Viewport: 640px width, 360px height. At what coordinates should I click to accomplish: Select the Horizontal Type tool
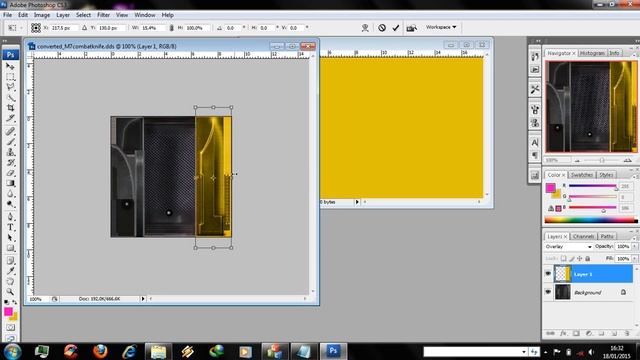11,227
